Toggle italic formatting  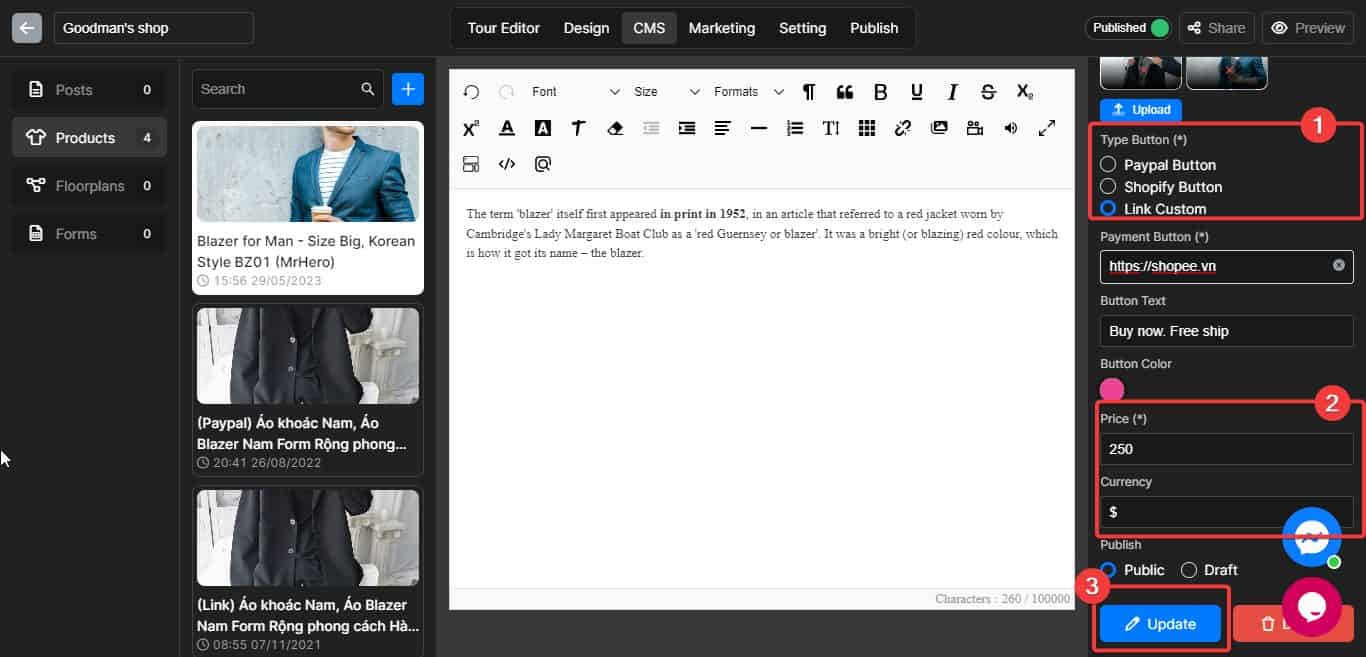click(953, 92)
